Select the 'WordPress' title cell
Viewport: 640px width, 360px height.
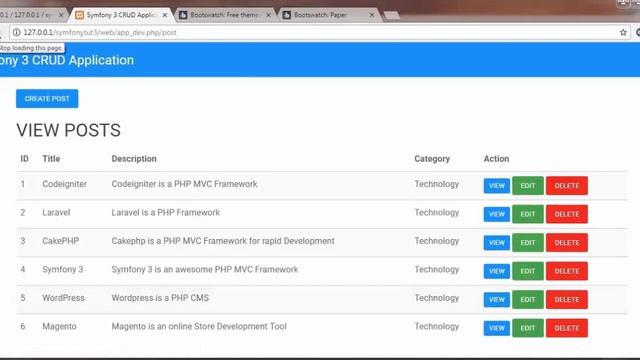(63, 298)
